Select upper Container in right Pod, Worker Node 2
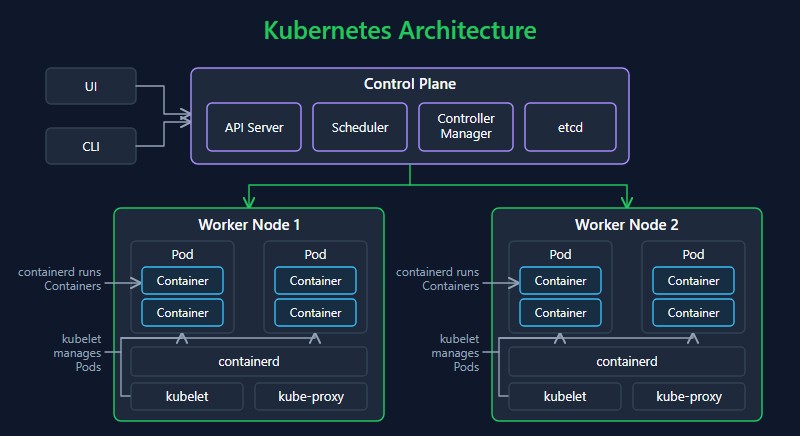Image resolution: width=800 pixels, height=436 pixels. 693,280
